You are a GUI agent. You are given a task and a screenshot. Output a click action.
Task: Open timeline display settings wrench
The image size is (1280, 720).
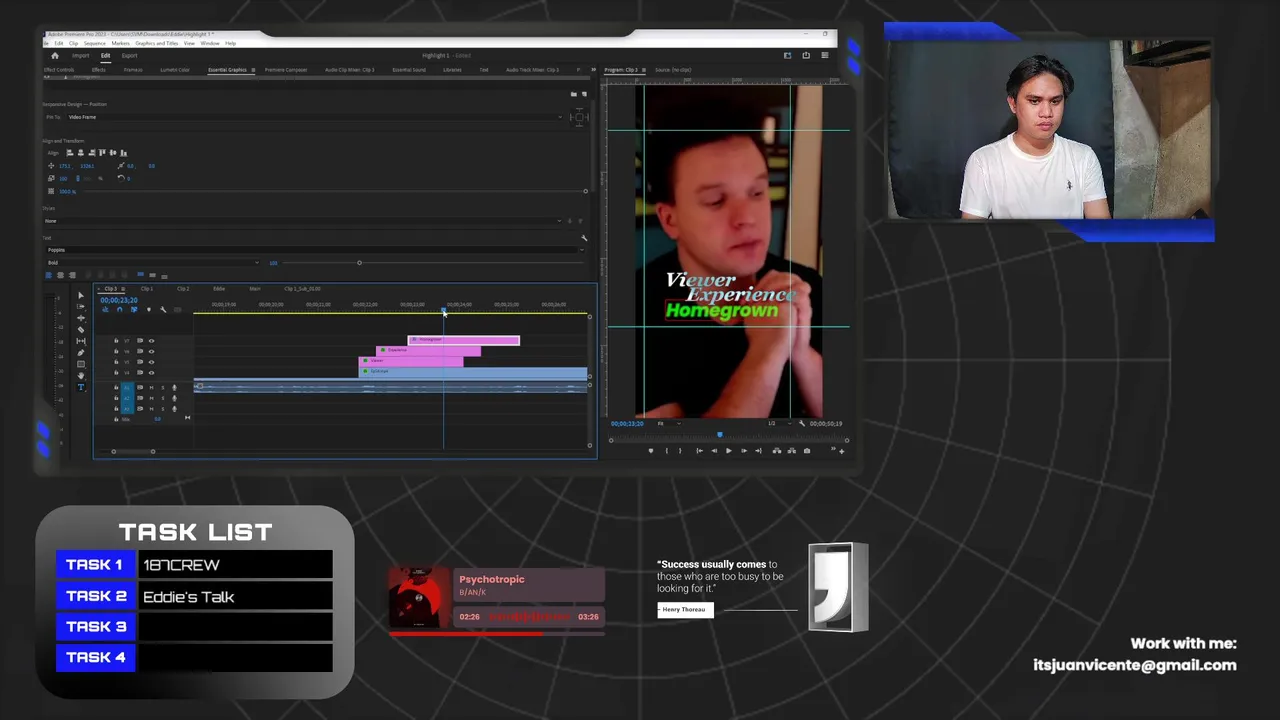[163, 309]
